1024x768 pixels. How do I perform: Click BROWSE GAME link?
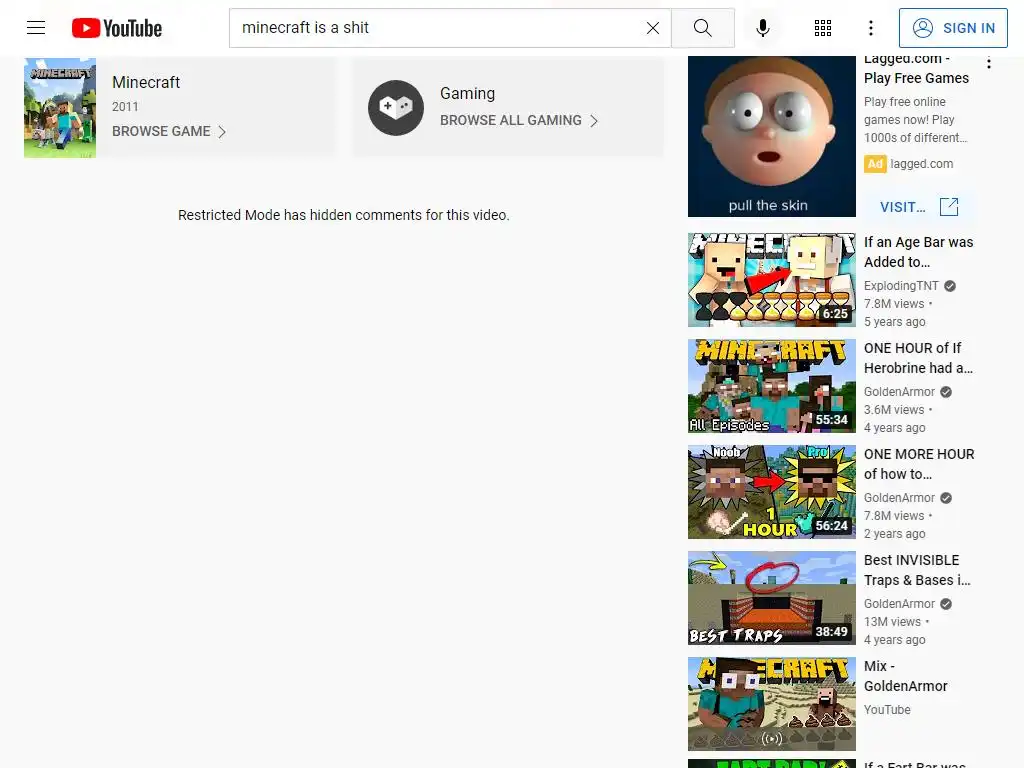pos(161,131)
